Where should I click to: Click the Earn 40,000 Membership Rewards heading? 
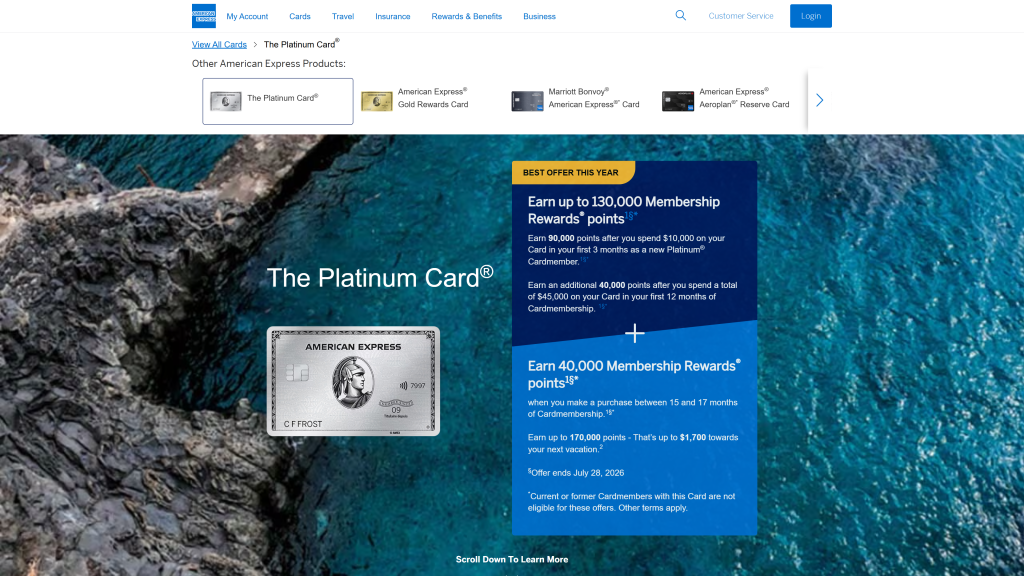point(633,374)
